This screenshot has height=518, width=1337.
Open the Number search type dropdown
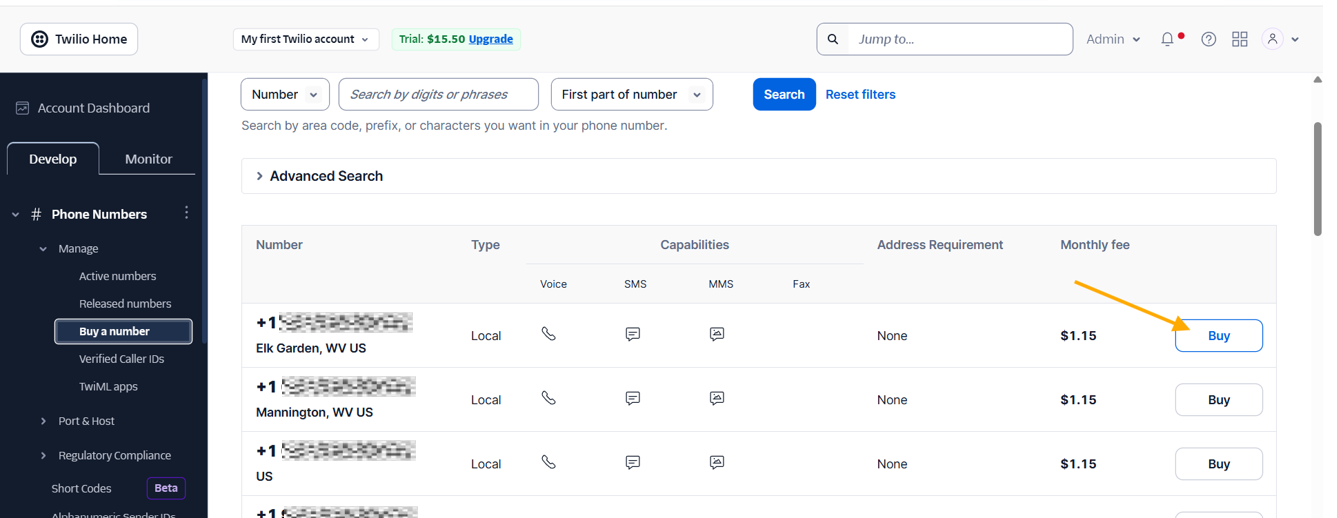285,94
